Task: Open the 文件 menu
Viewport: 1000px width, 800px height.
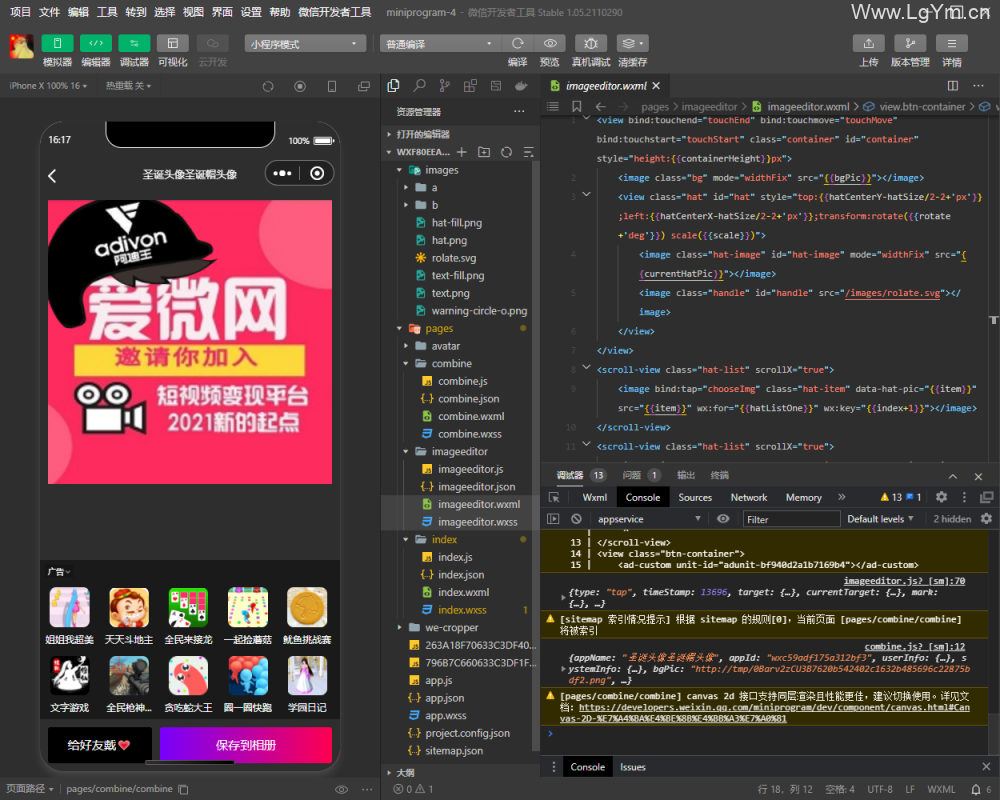Action: coord(49,12)
